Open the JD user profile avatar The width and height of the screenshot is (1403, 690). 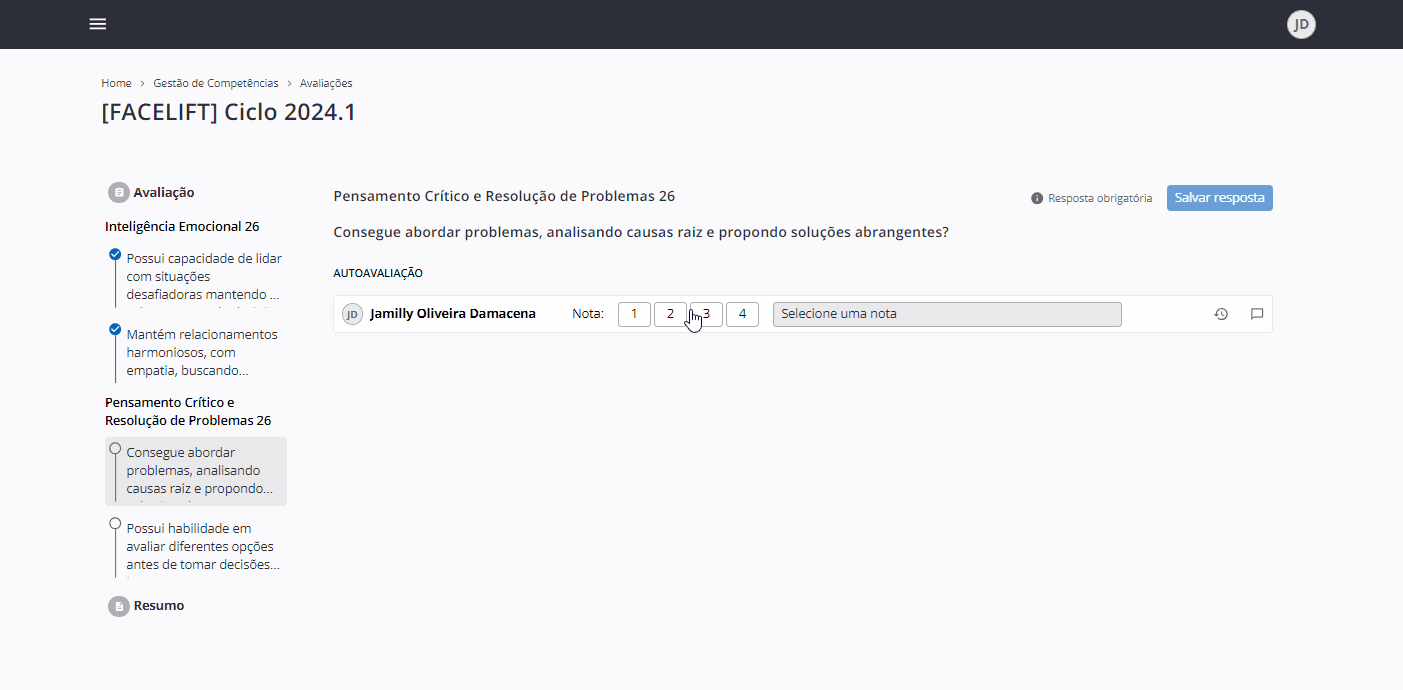click(x=1300, y=25)
